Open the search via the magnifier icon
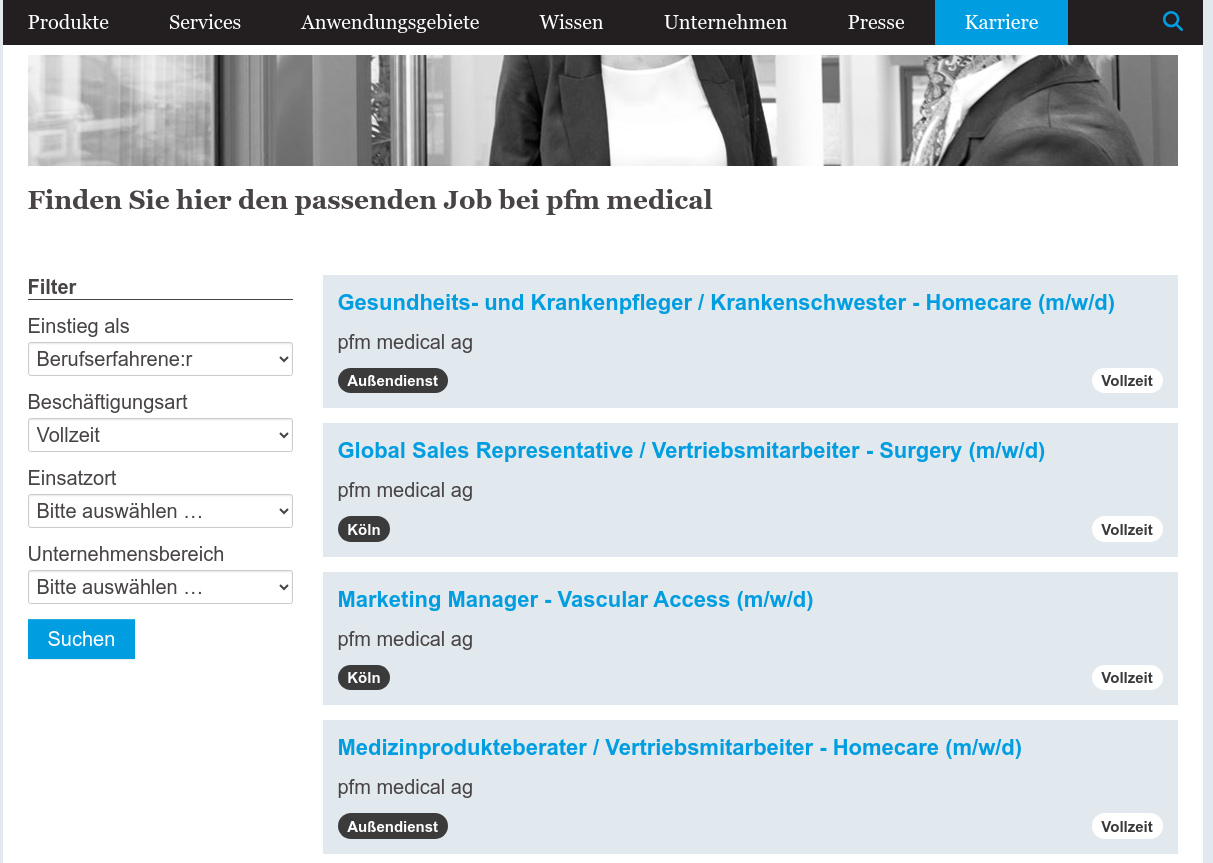1213x863 pixels. 1172,20
